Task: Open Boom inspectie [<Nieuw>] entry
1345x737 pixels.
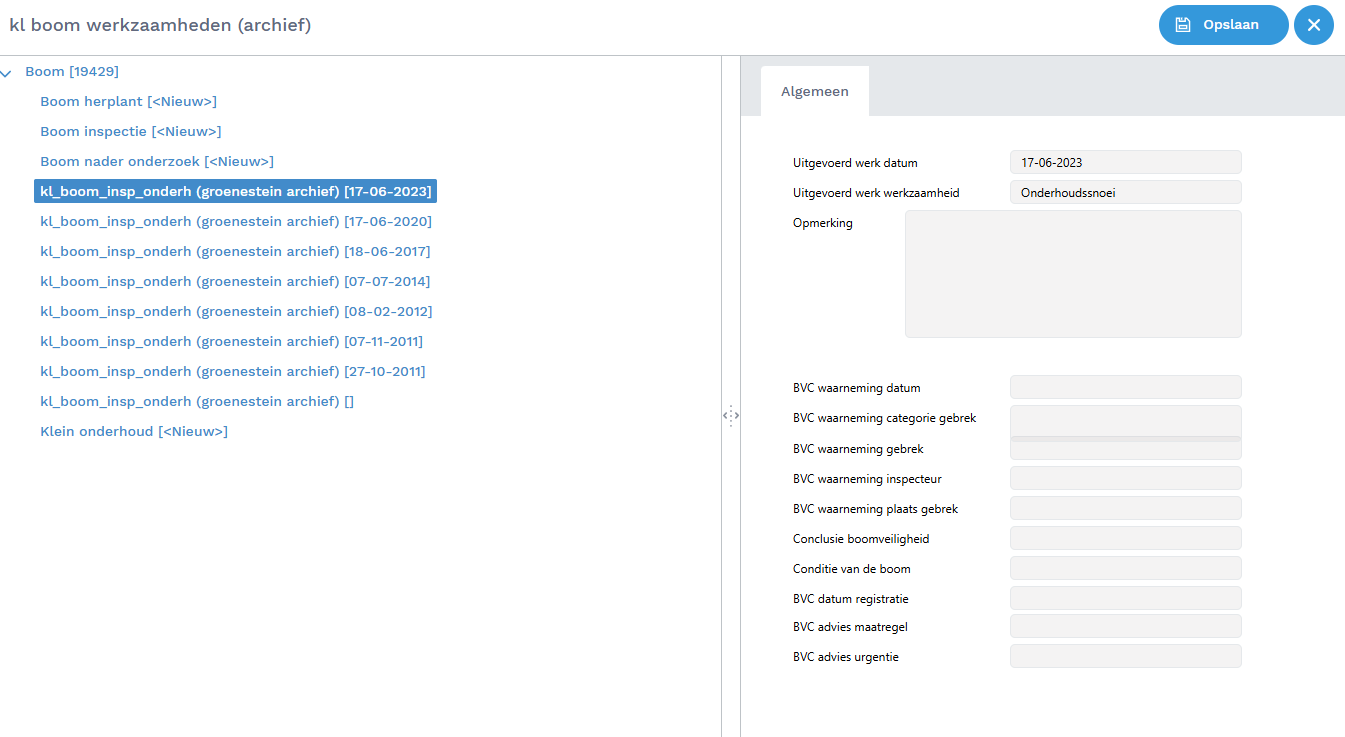Action: tap(130, 132)
